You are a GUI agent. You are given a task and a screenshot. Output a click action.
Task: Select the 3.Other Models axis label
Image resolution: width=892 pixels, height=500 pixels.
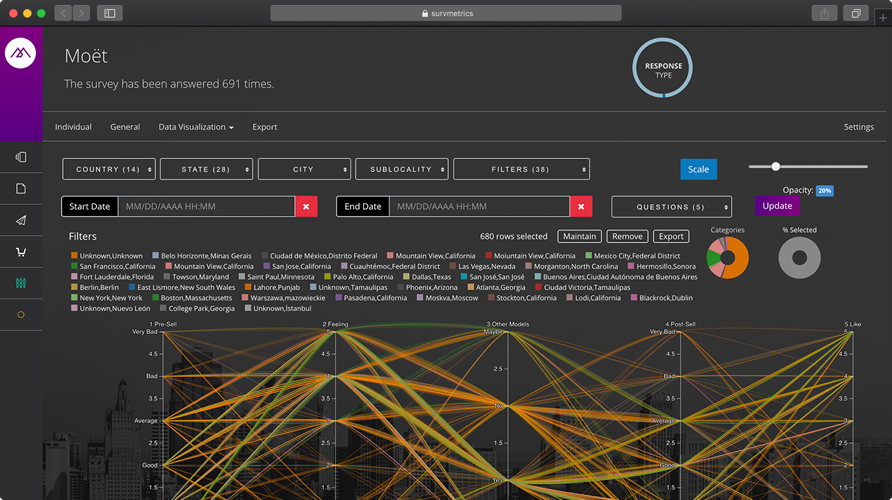507,324
